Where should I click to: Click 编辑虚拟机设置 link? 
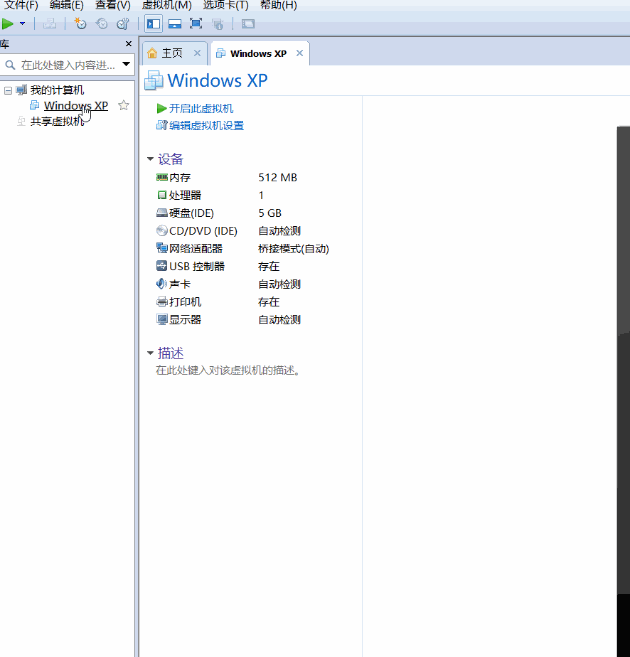pyautogui.click(x=207, y=125)
